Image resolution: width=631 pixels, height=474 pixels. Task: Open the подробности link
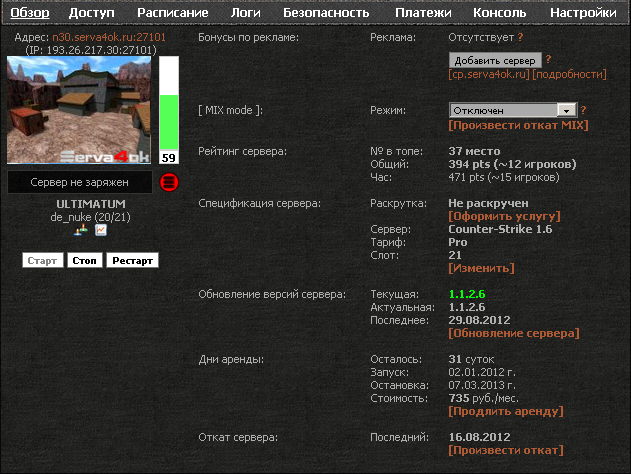569,74
